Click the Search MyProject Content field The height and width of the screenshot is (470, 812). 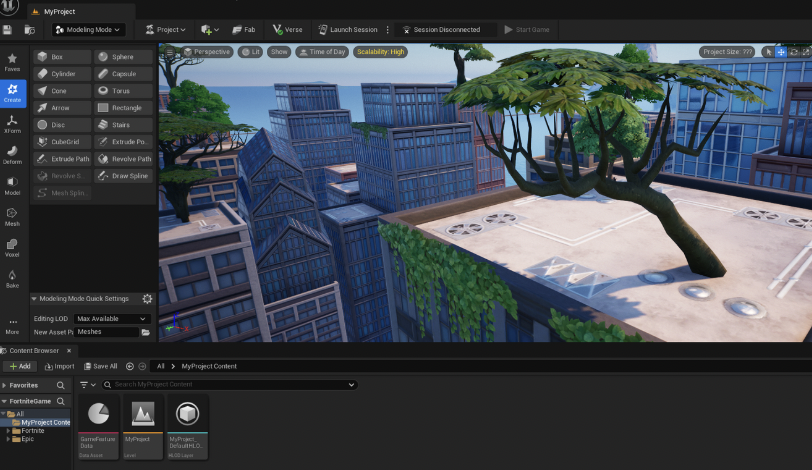click(x=229, y=385)
